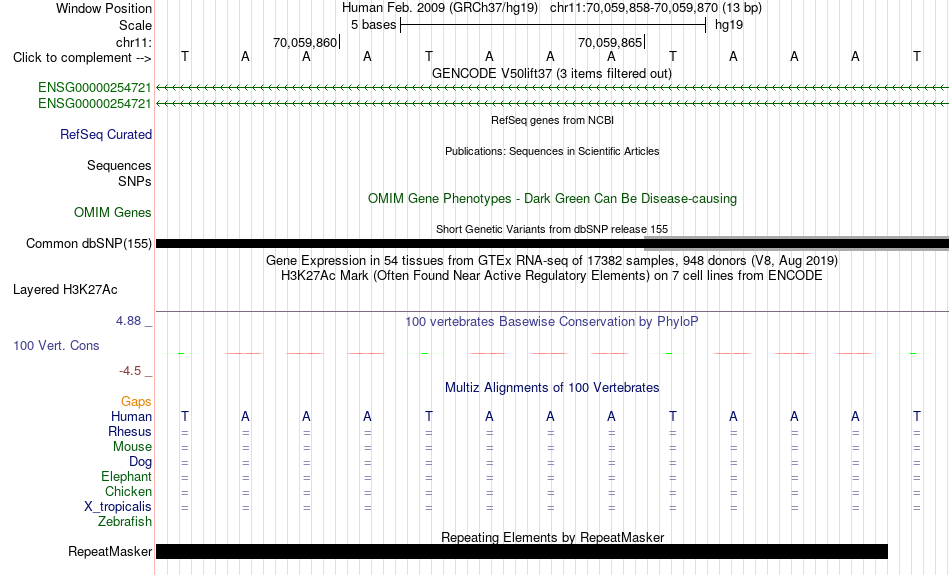
Task: Select the Elephant species row label
Action: tap(126, 477)
